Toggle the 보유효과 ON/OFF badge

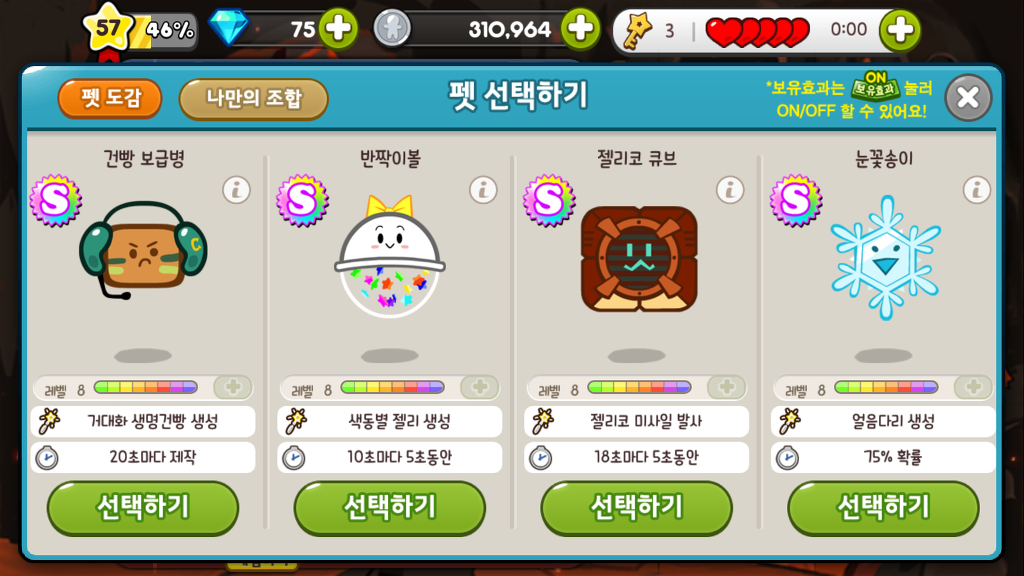[875, 86]
